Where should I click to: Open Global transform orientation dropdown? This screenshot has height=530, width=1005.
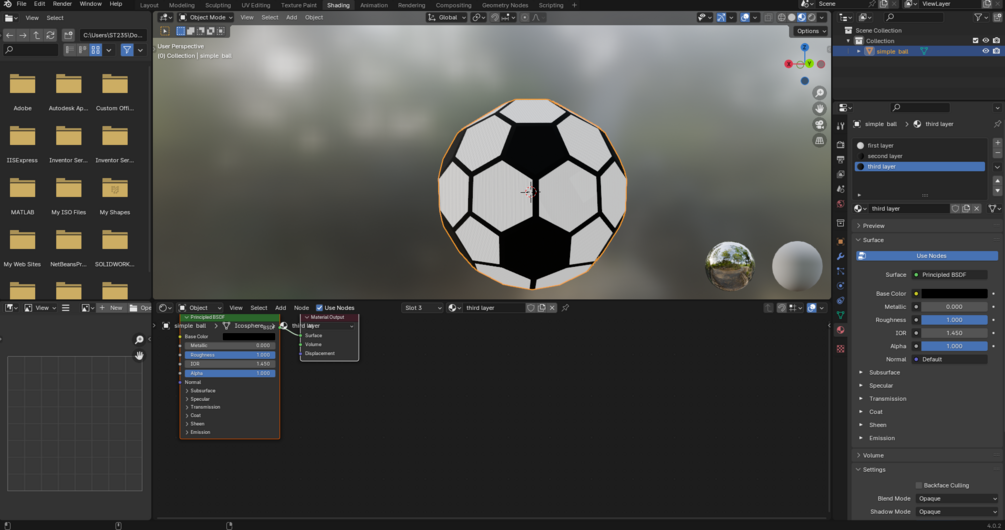pyautogui.click(x=447, y=17)
